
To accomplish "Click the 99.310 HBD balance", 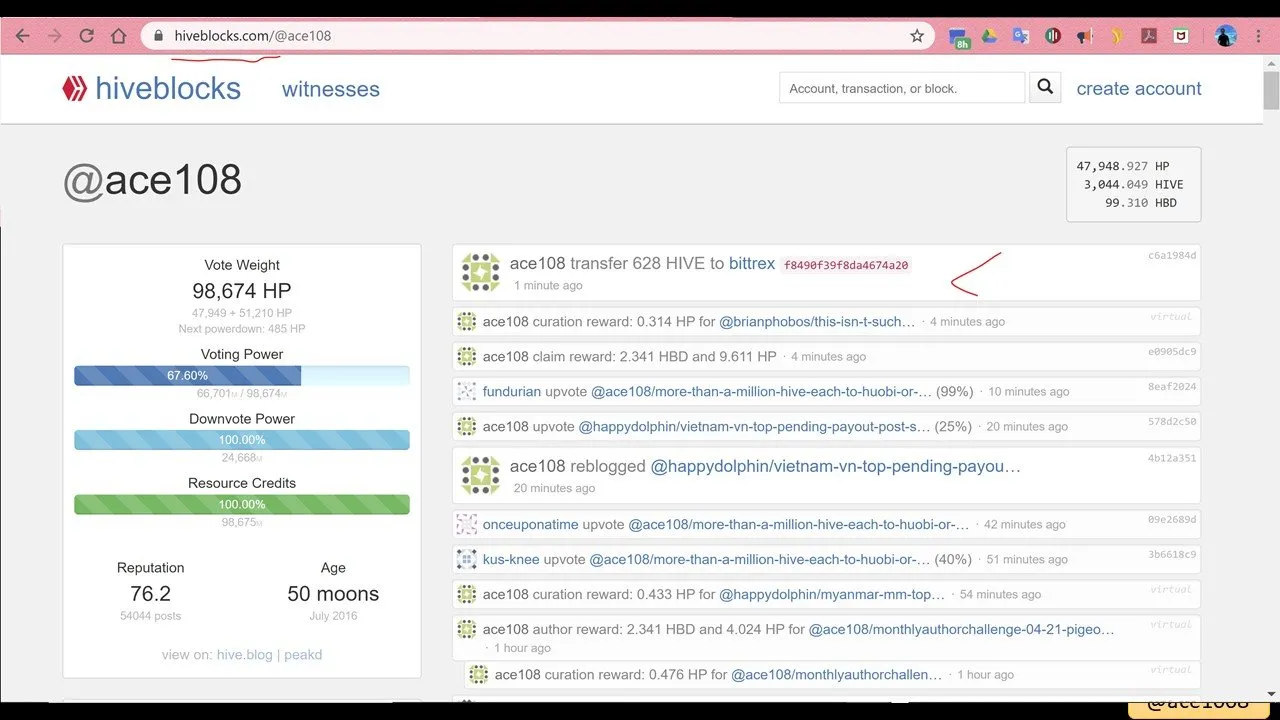I will [1141, 203].
